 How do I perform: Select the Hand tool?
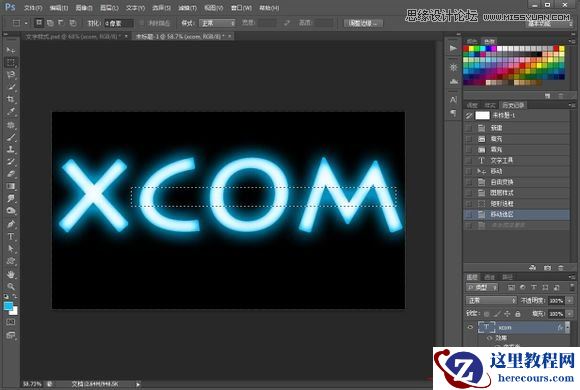(x=10, y=274)
